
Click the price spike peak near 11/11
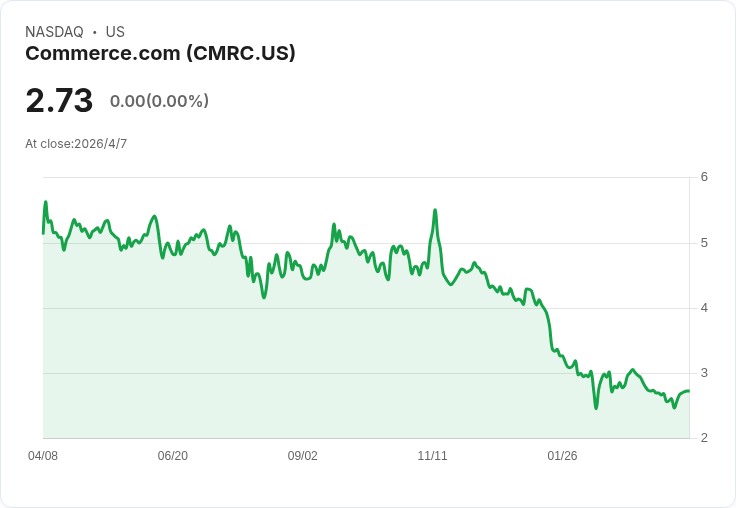coord(435,210)
